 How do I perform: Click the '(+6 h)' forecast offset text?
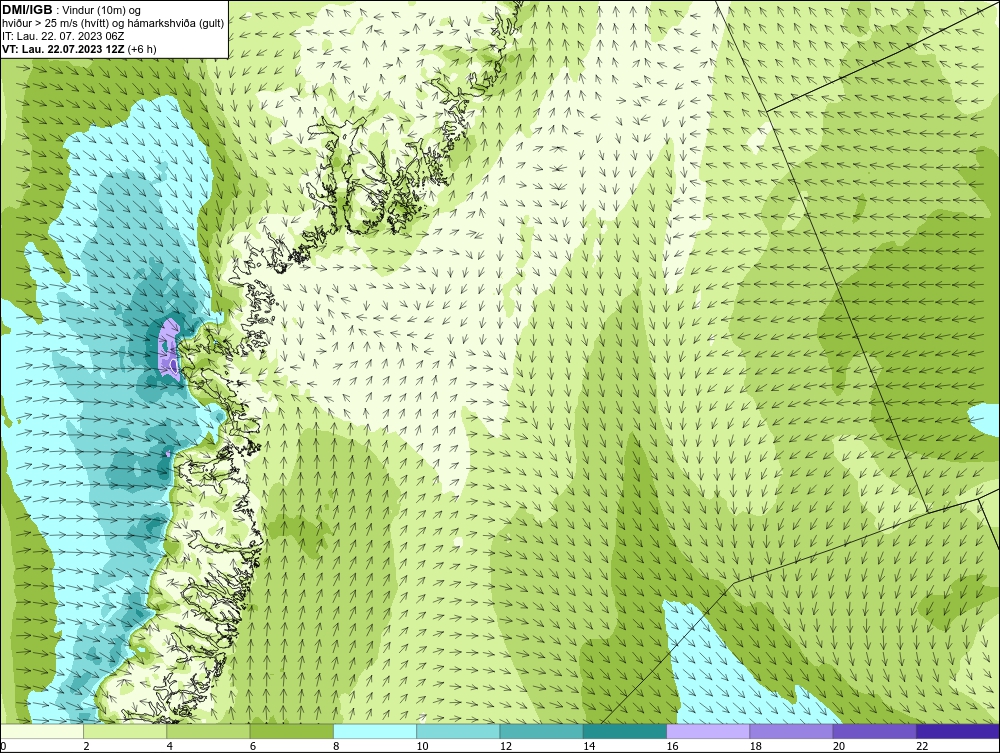click(142, 48)
